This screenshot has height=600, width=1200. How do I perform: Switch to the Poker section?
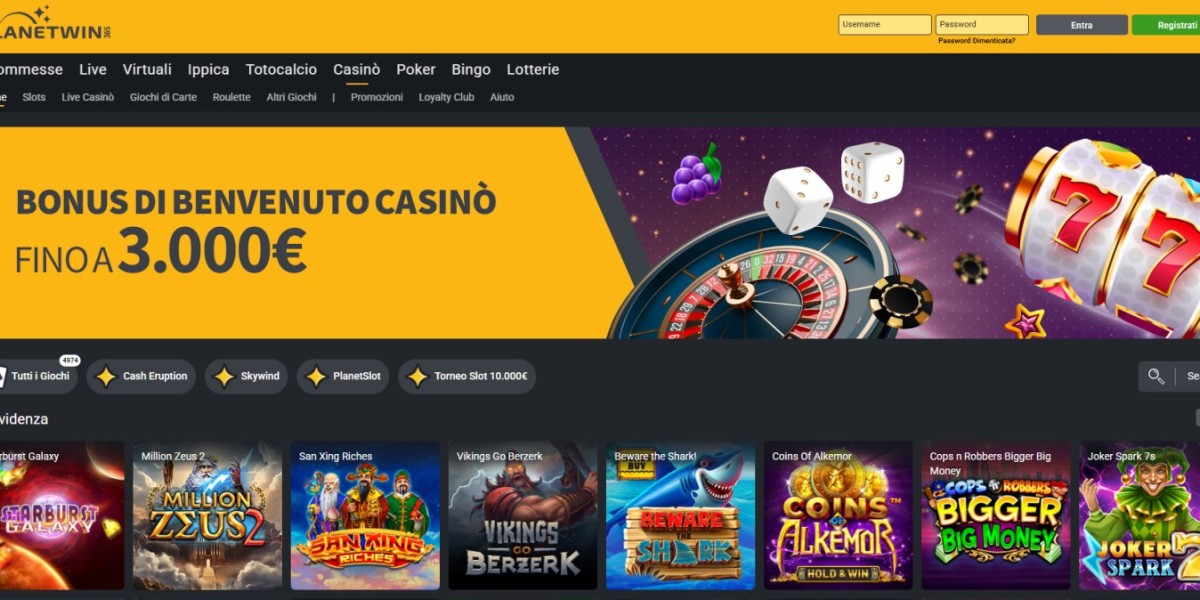416,69
